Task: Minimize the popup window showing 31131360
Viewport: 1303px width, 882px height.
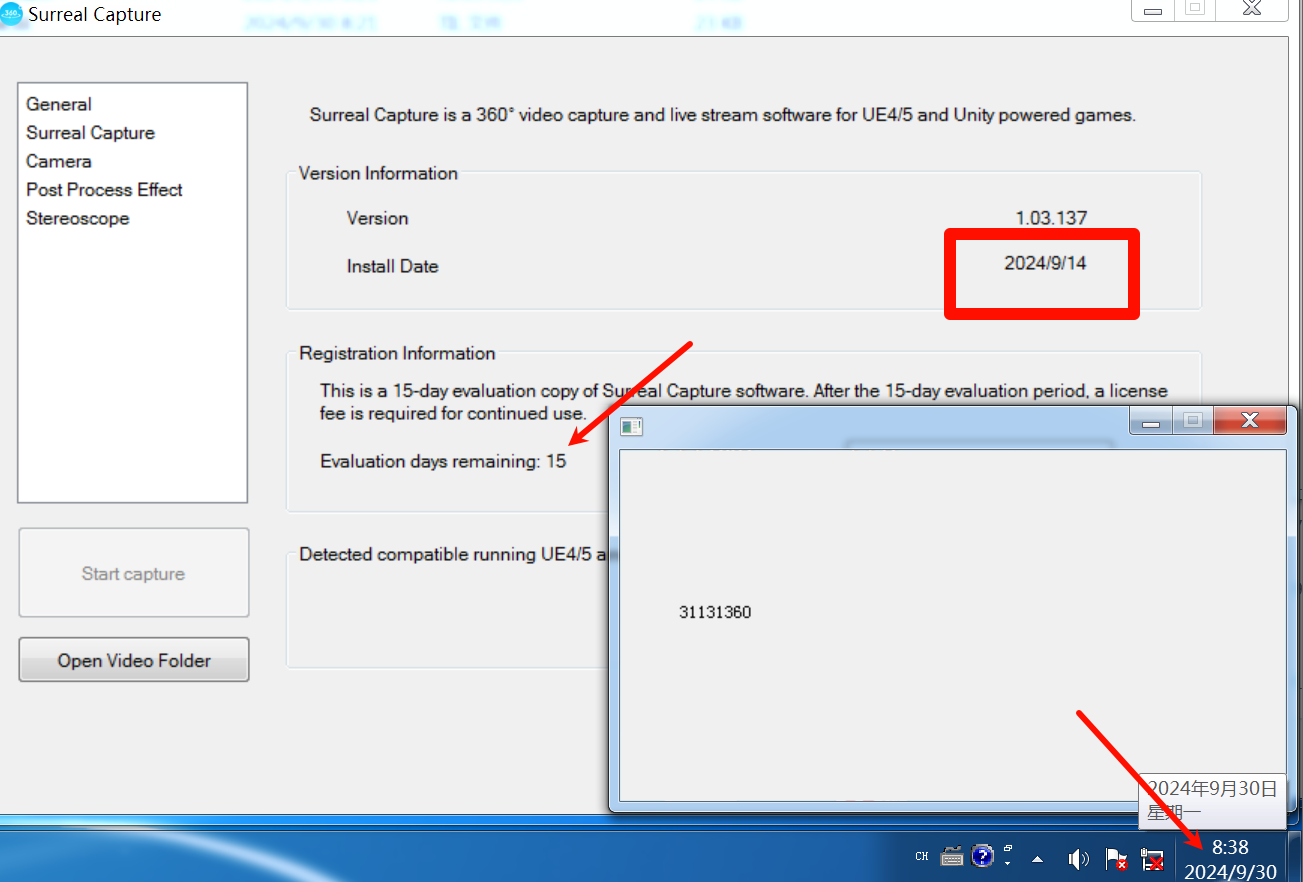Action: point(1151,421)
